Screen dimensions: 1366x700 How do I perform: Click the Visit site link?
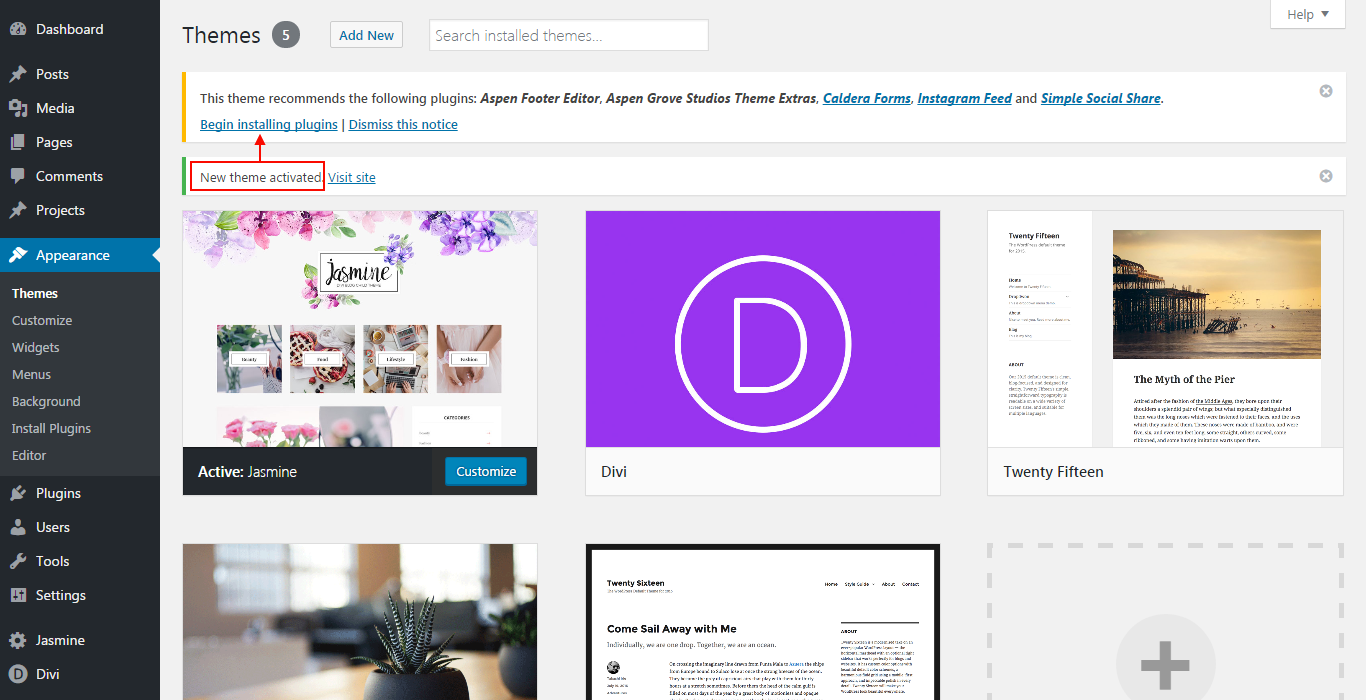tap(352, 177)
